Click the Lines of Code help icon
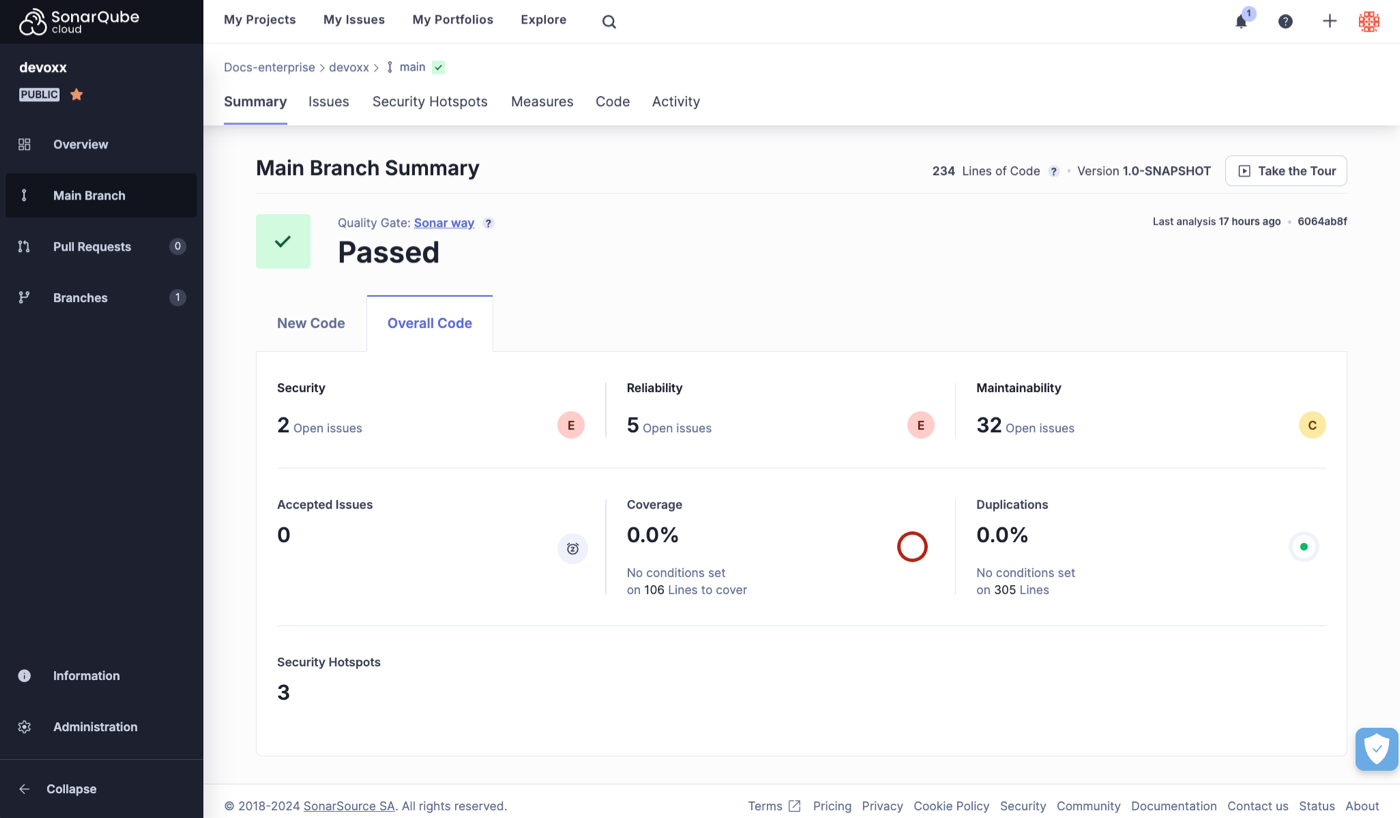Screen dimensions: 1400x818 tap(1053, 171)
